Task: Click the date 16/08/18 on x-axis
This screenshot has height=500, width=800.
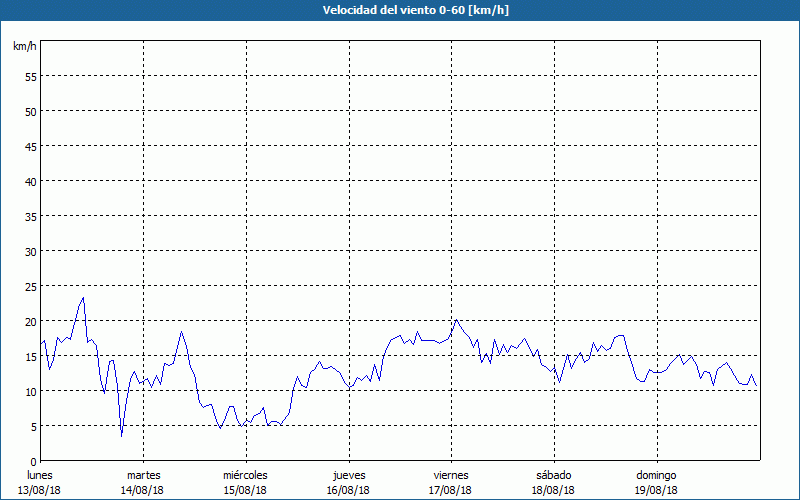Action: (348, 490)
